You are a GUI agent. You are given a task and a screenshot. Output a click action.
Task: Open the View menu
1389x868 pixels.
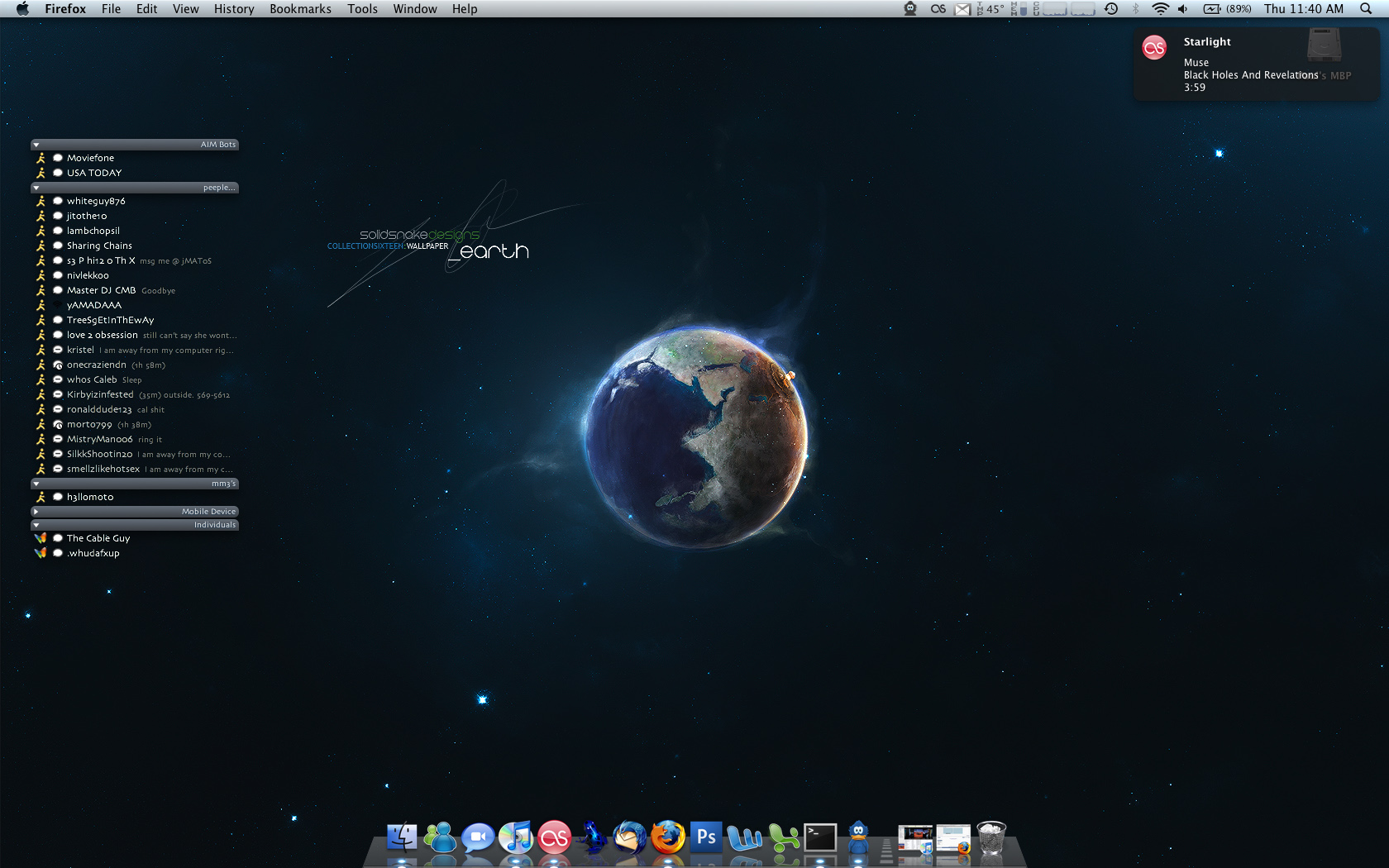(x=185, y=8)
